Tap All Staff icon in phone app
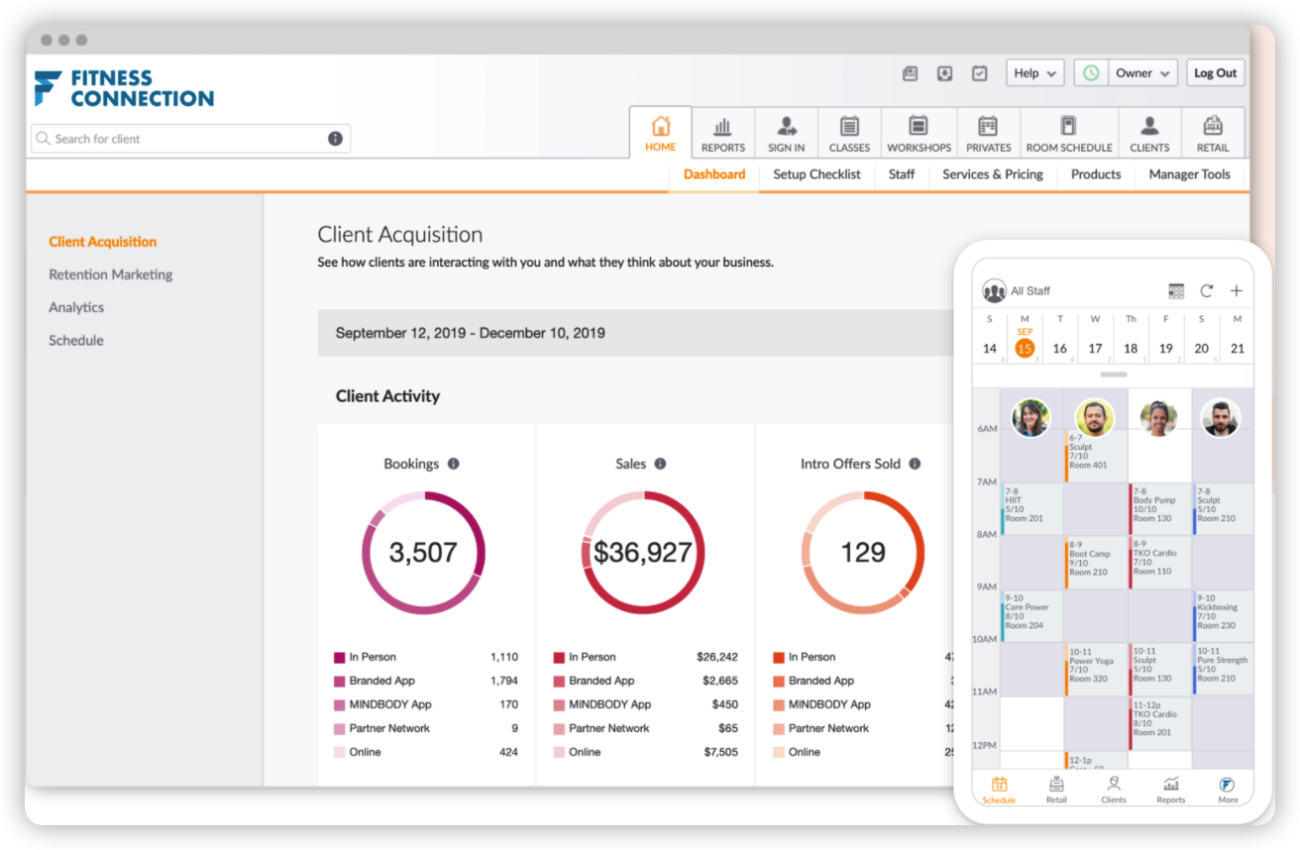1300x850 pixels. click(994, 291)
